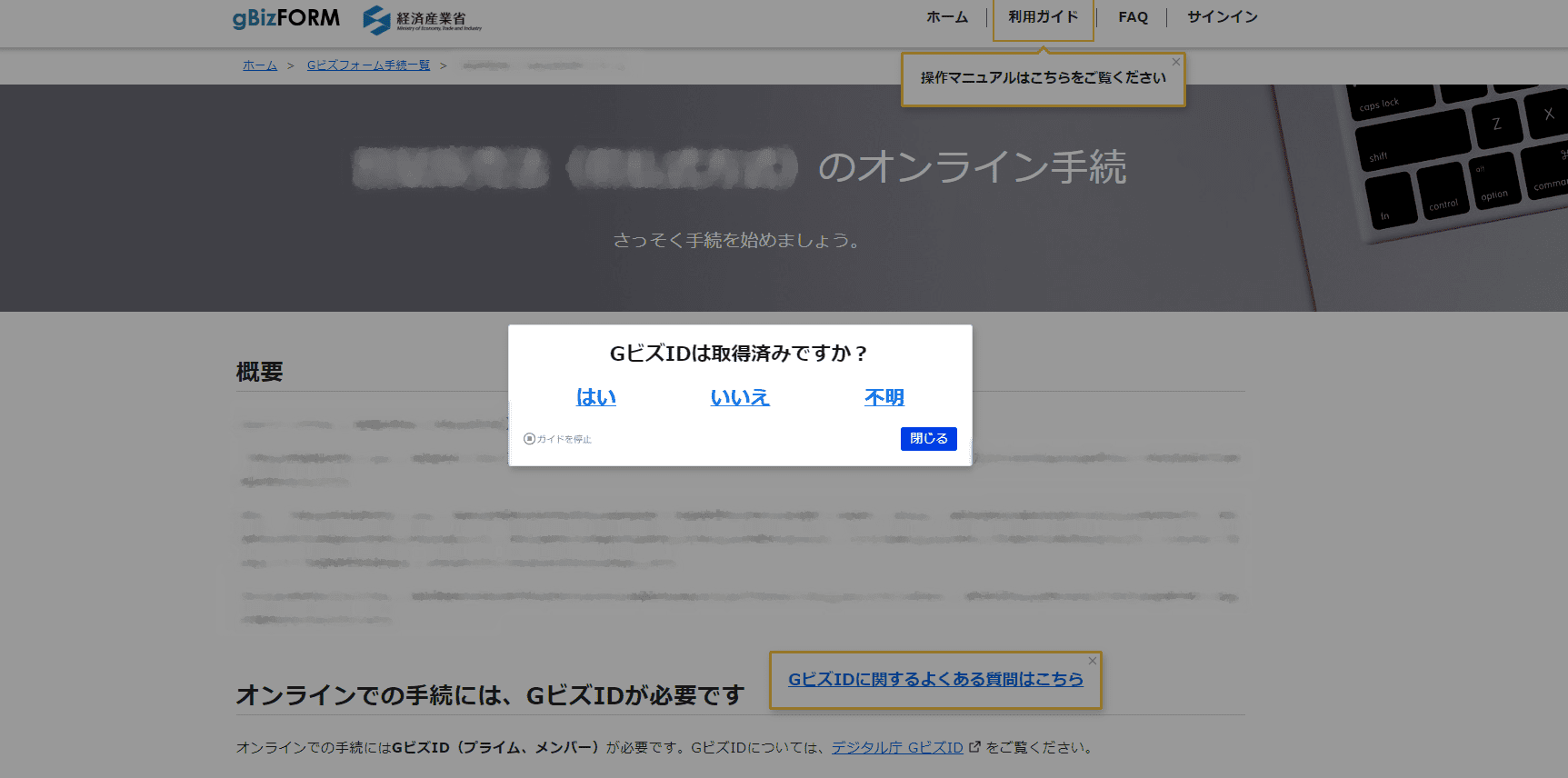Open the Gビズフォーム手続一覧 breadcrumb
The width and height of the screenshot is (1568, 778).
368,65
